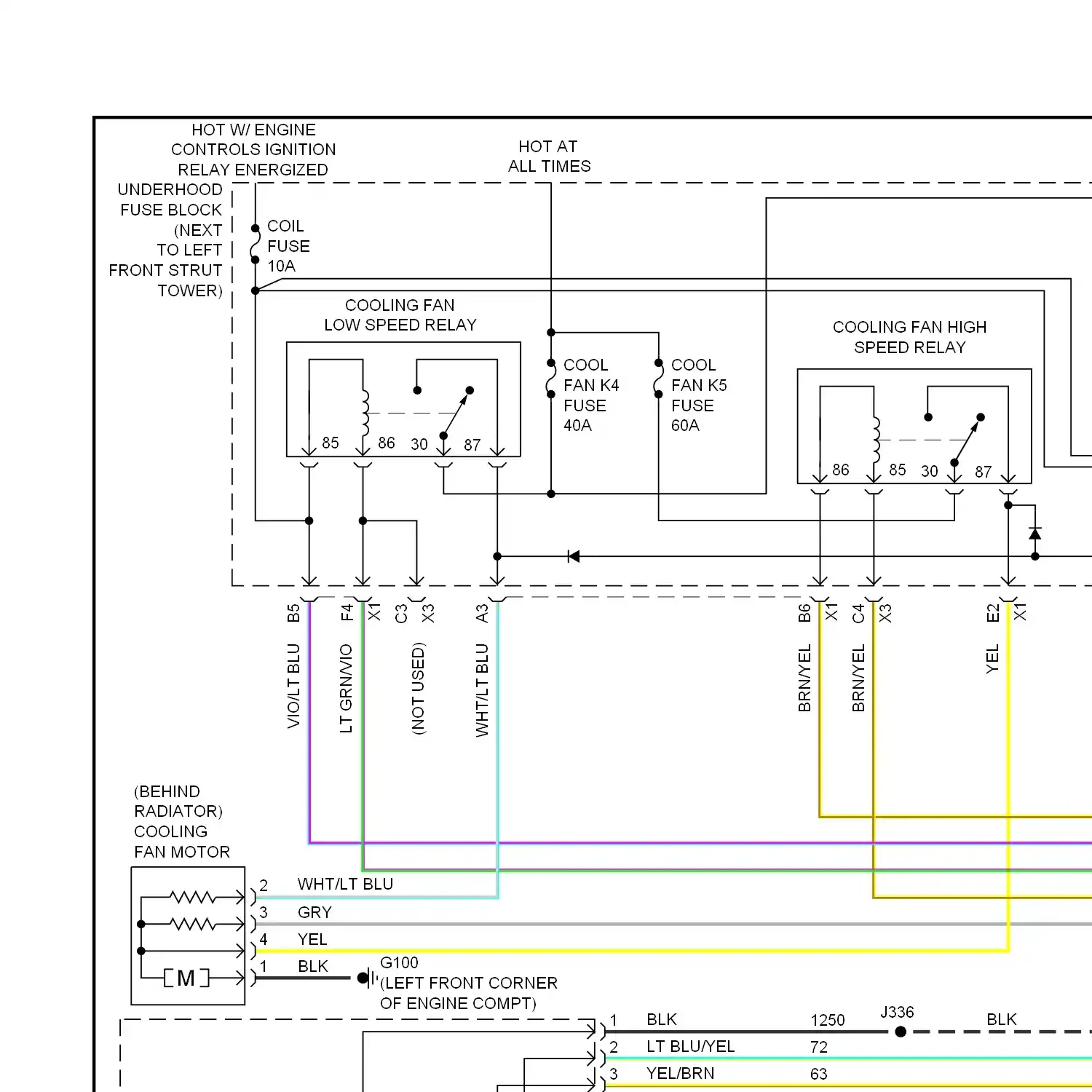Click terminal 85 in the low speed relay
Image resolution: width=1092 pixels, height=1092 pixels.
(x=331, y=443)
